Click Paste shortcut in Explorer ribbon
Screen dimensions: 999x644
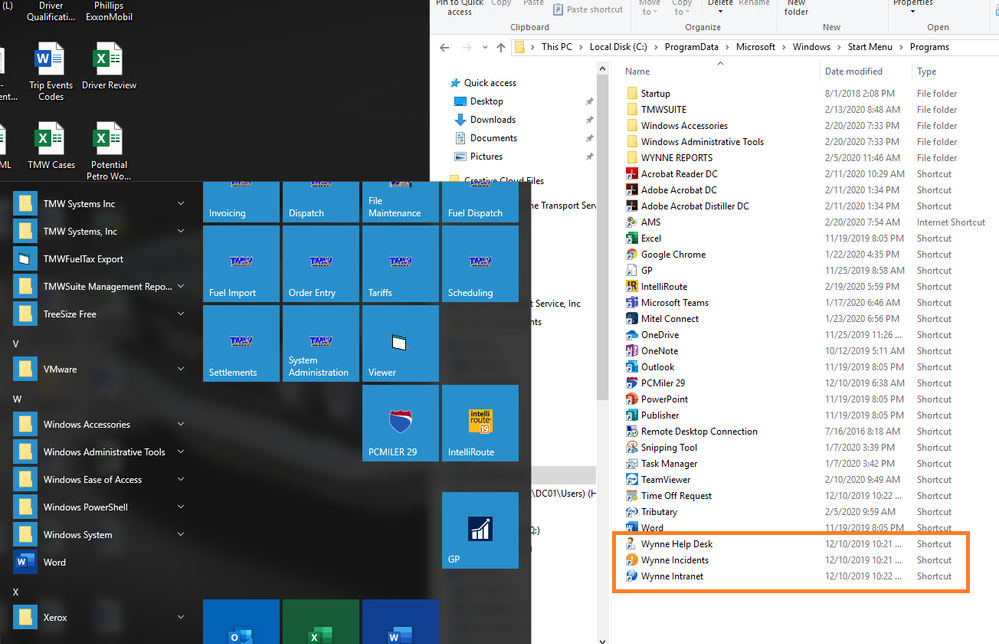(x=587, y=10)
